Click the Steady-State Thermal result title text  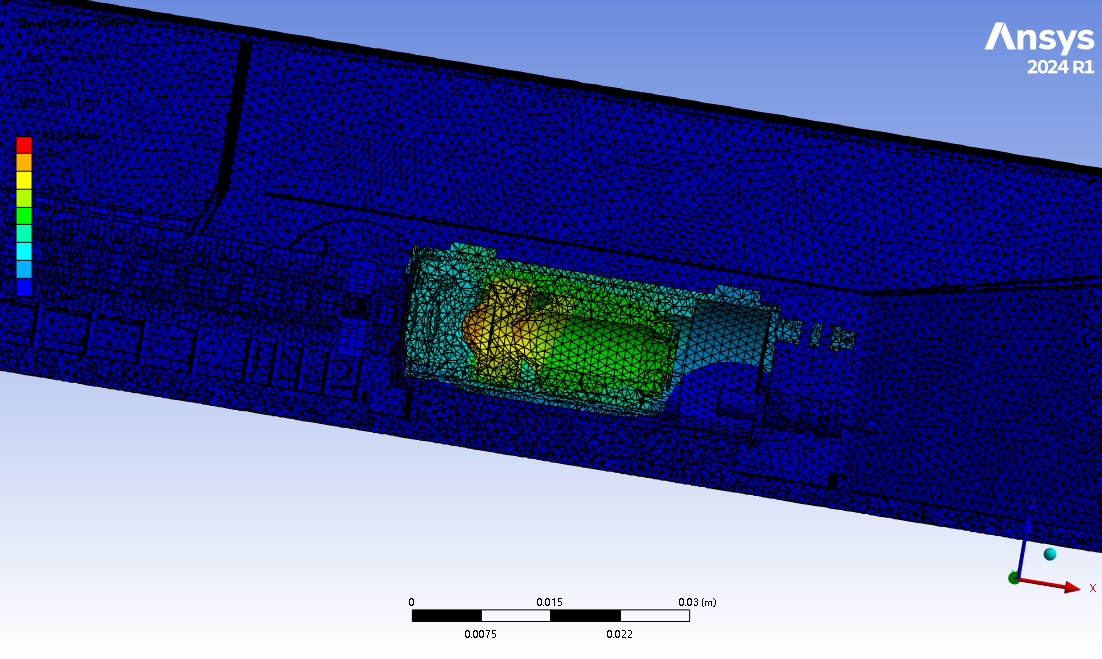click(60, 22)
